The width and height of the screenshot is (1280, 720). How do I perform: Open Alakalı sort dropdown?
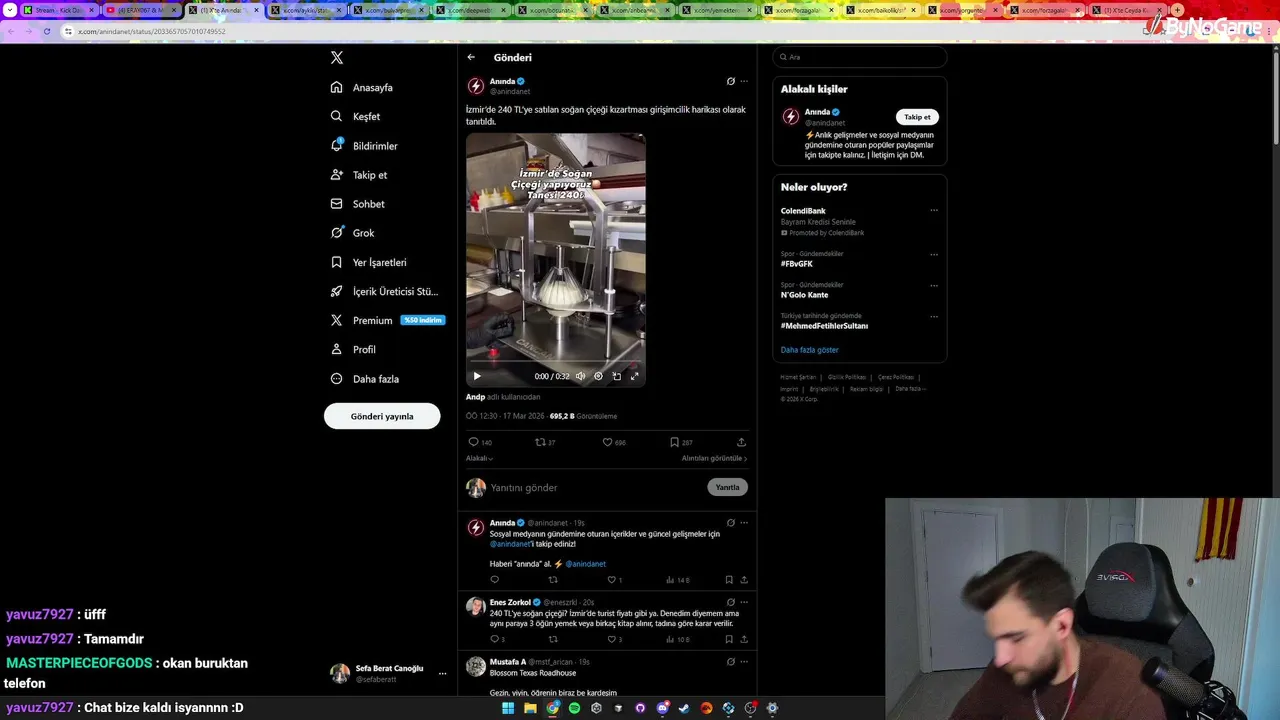pos(479,458)
